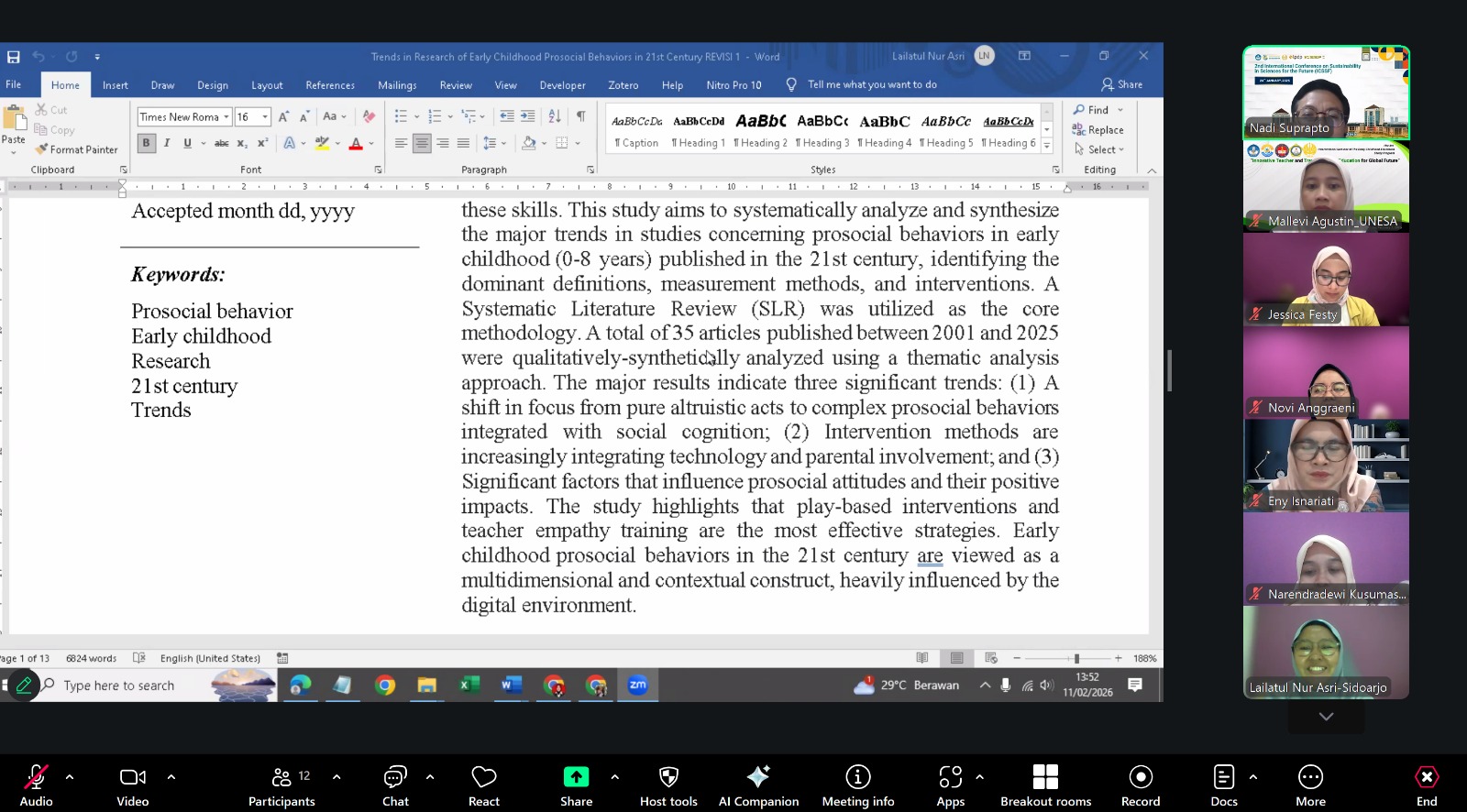
Task: Switch to the References ribbon tab
Action: click(330, 85)
